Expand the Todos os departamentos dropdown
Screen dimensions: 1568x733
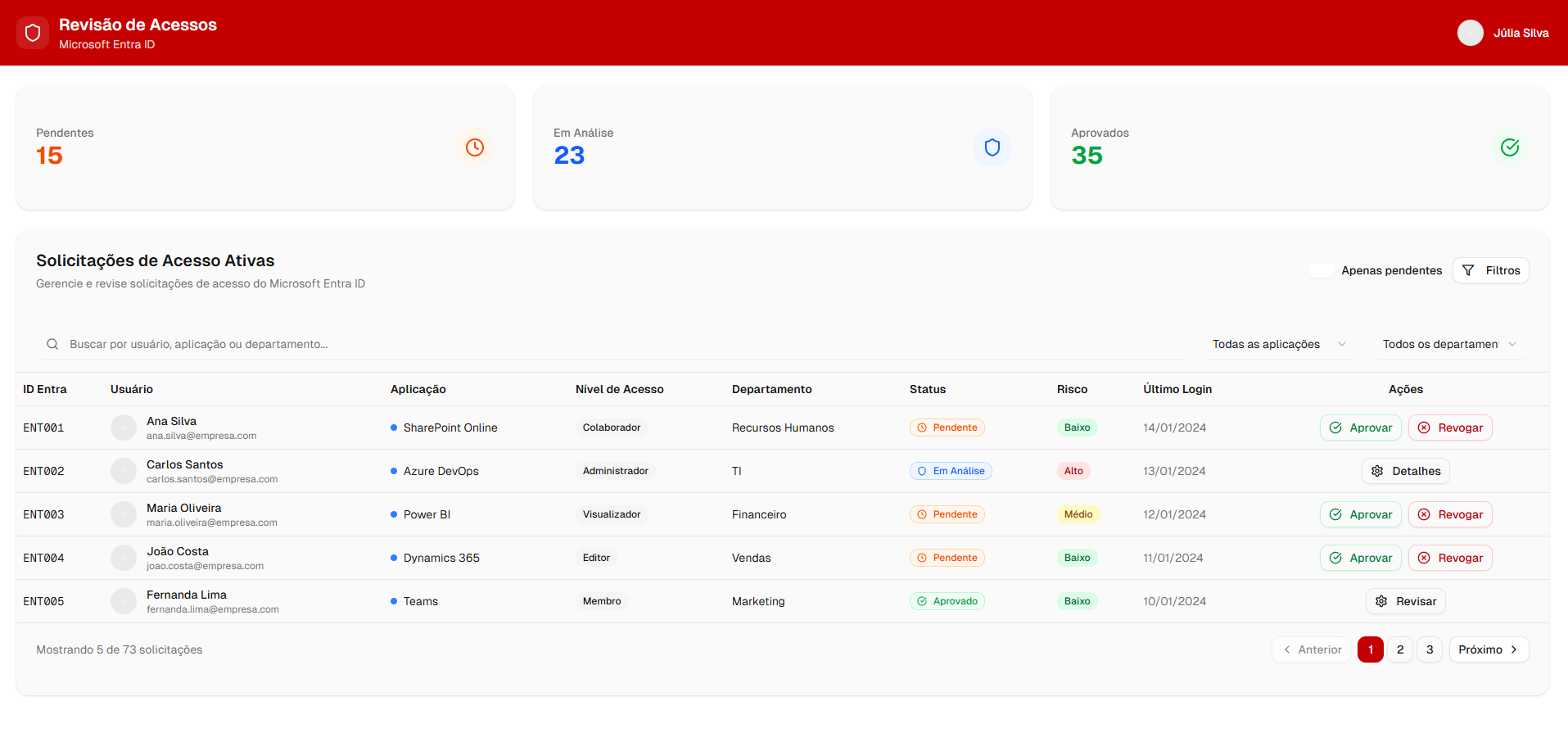1449,344
